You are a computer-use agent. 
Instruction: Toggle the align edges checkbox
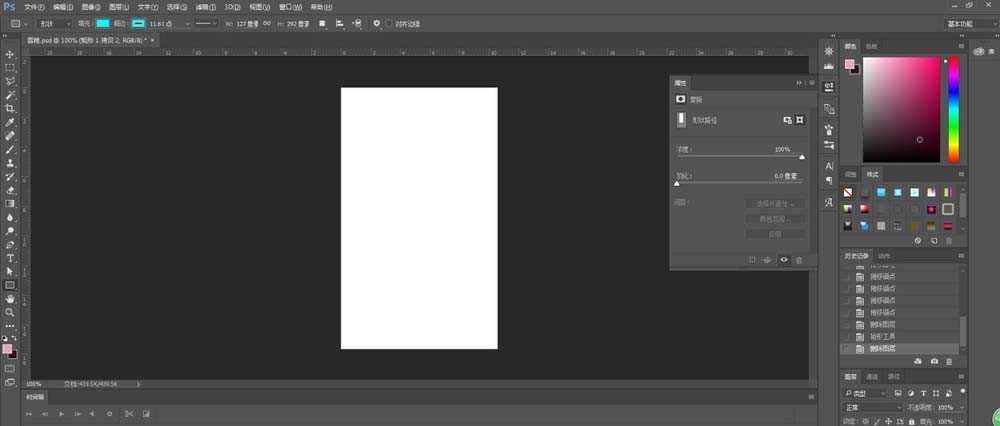pos(389,23)
